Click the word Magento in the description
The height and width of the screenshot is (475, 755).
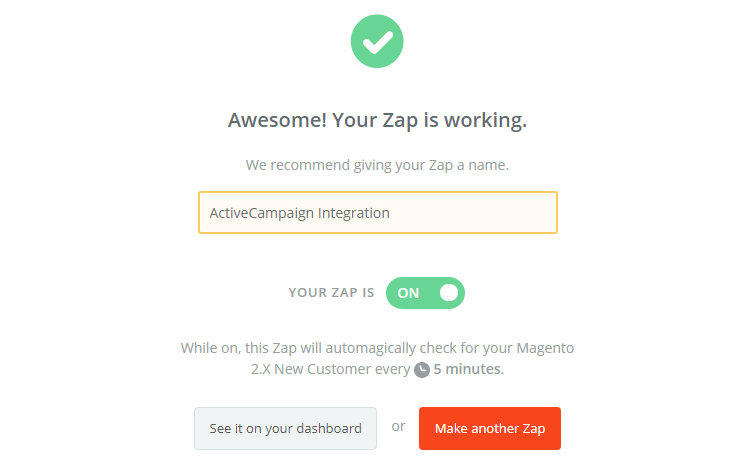click(545, 348)
